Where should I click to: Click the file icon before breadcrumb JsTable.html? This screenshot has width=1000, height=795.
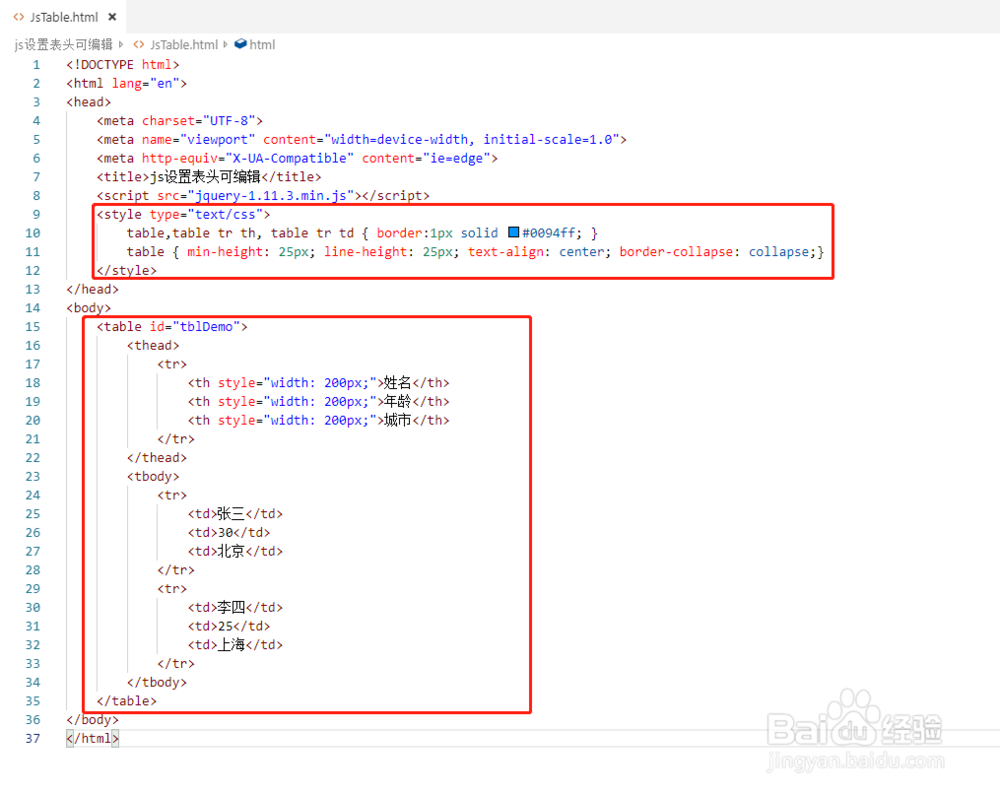click(138, 45)
